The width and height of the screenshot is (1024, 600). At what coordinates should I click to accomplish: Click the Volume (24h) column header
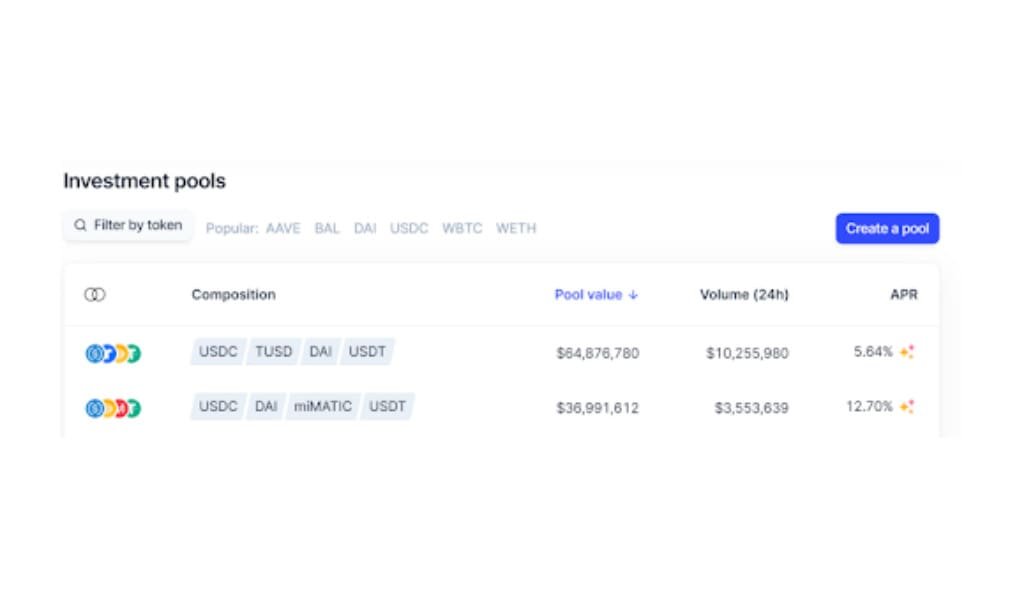[x=744, y=295]
